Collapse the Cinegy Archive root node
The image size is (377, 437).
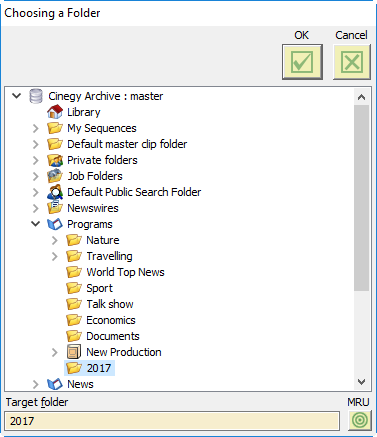pos(16,96)
